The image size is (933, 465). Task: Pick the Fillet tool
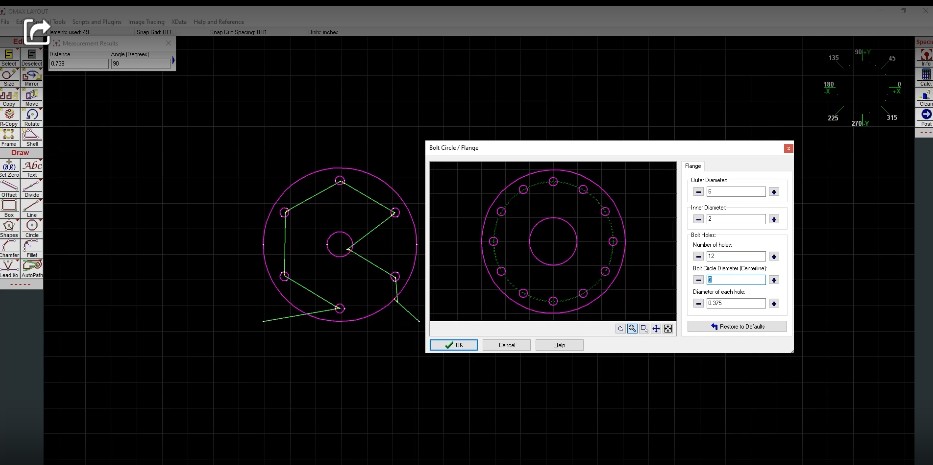coord(32,248)
